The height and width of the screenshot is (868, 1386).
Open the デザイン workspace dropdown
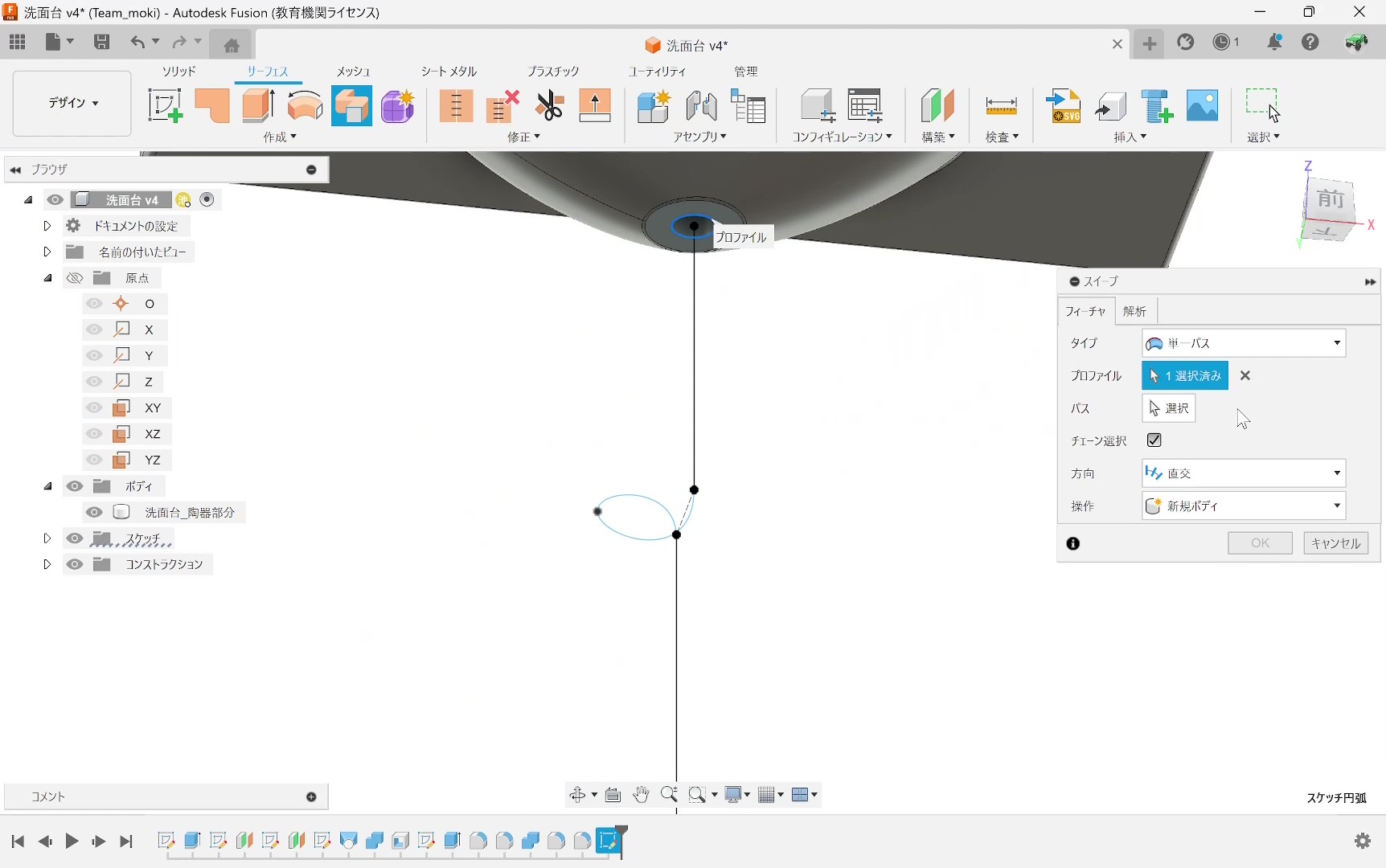72,104
